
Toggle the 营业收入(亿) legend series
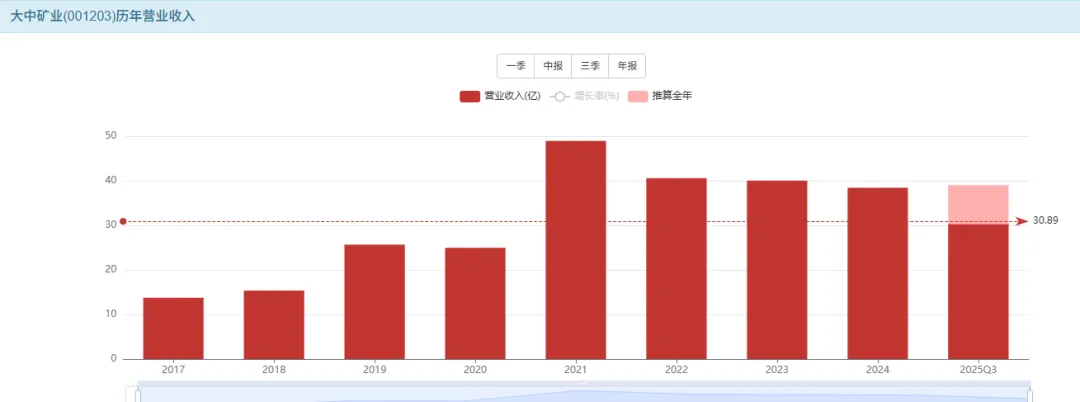pos(500,96)
